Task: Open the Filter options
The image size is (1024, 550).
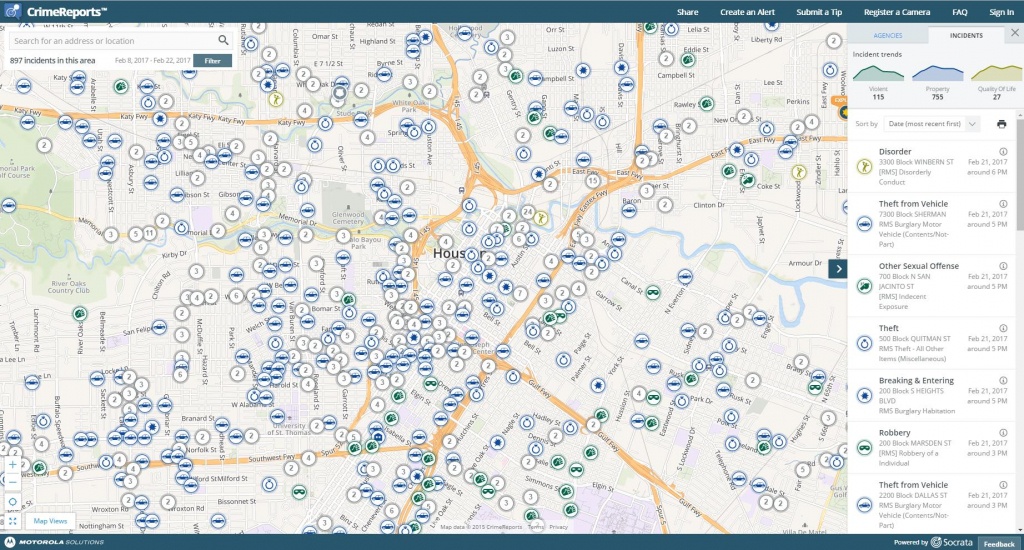Action: [213, 61]
